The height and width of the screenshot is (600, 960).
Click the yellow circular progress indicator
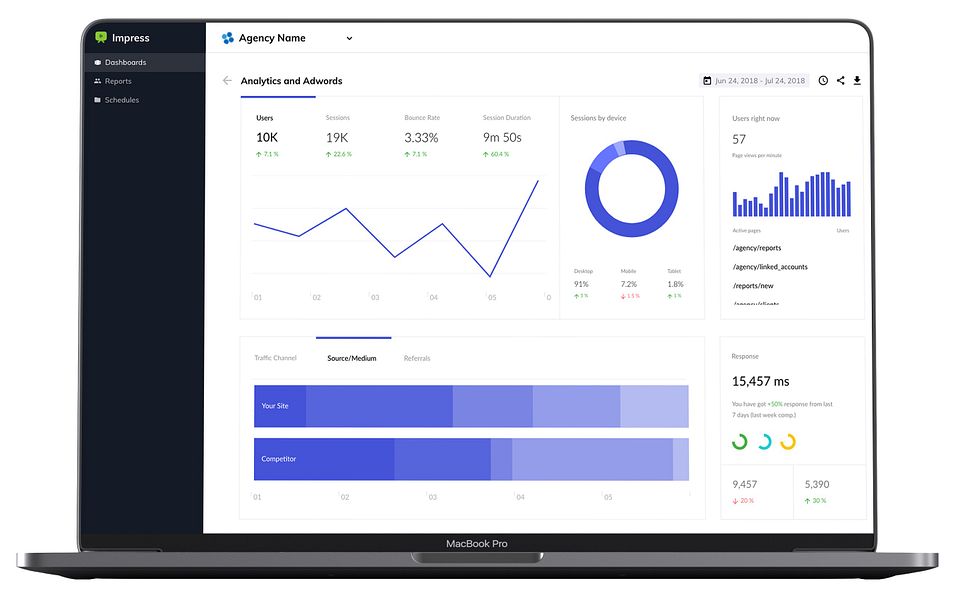coord(788,441)
